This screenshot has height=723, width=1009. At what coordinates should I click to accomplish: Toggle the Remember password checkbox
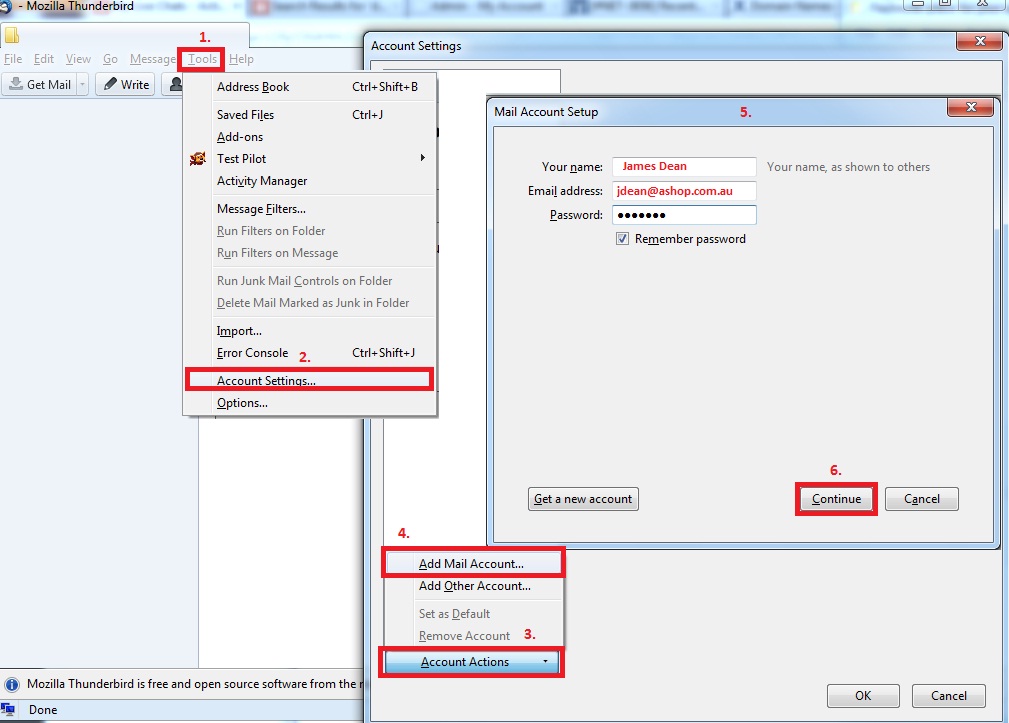(x=622, y=239)
